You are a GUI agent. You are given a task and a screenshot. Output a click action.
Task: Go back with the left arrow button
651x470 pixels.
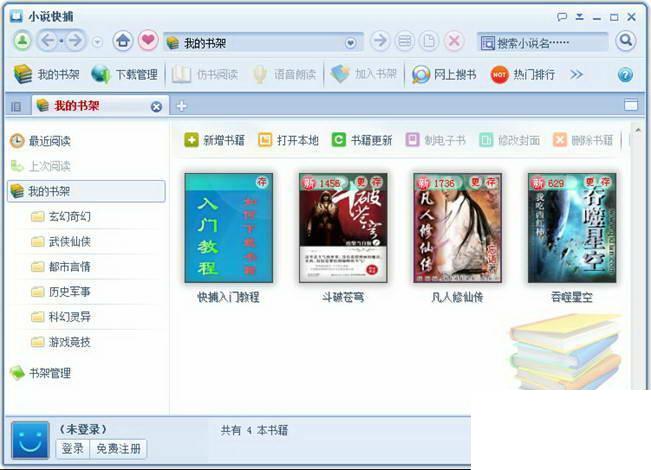coord(48,41)
